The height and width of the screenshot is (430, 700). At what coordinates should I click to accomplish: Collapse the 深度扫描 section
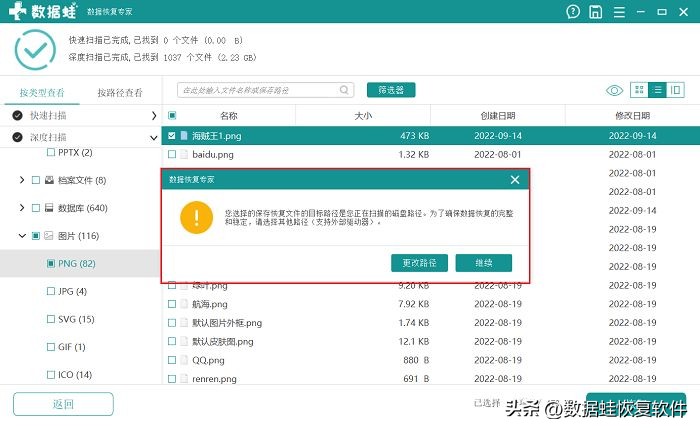[x=154, y=137]
